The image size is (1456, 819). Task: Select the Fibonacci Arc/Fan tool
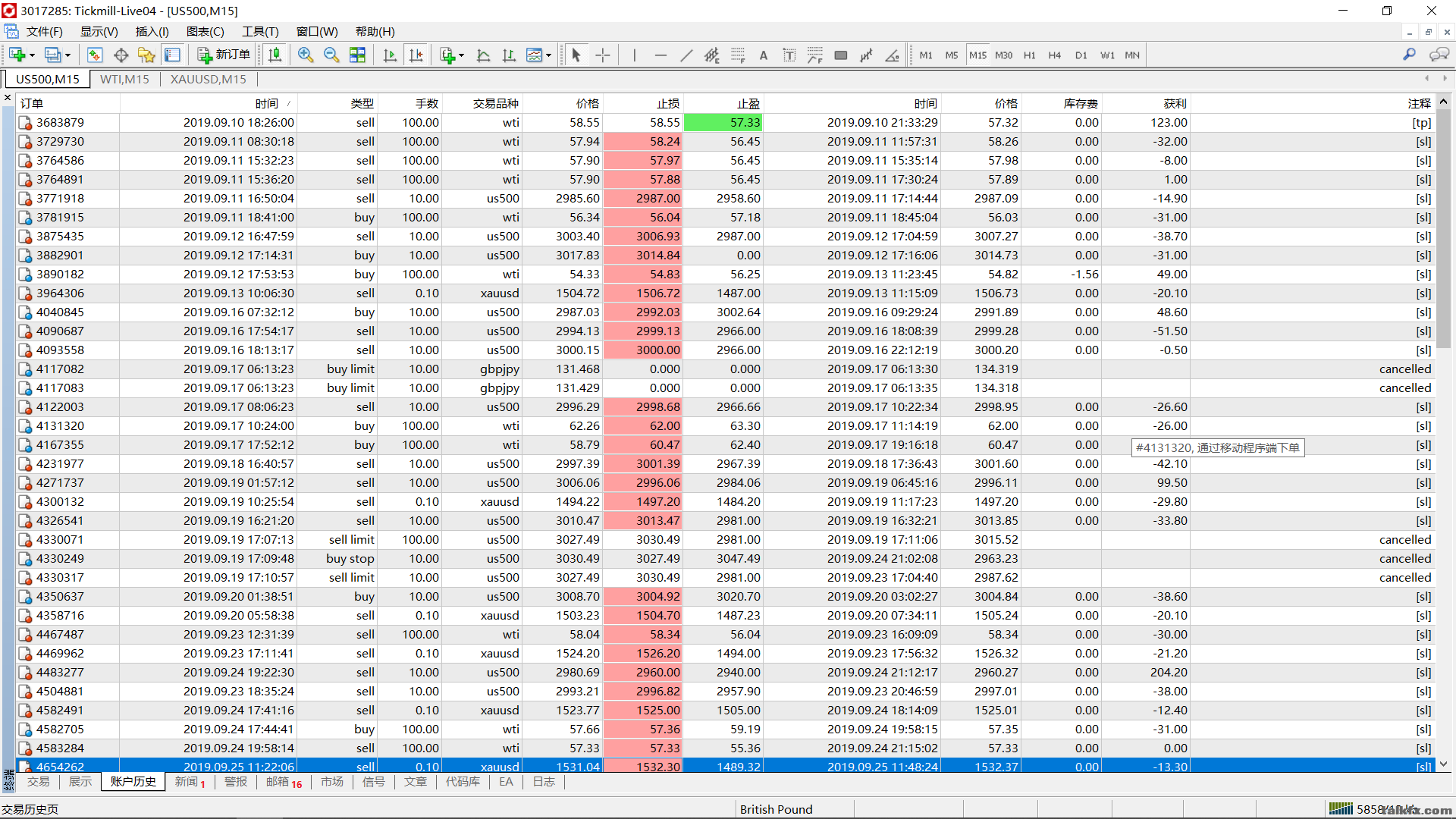(815, 55)
